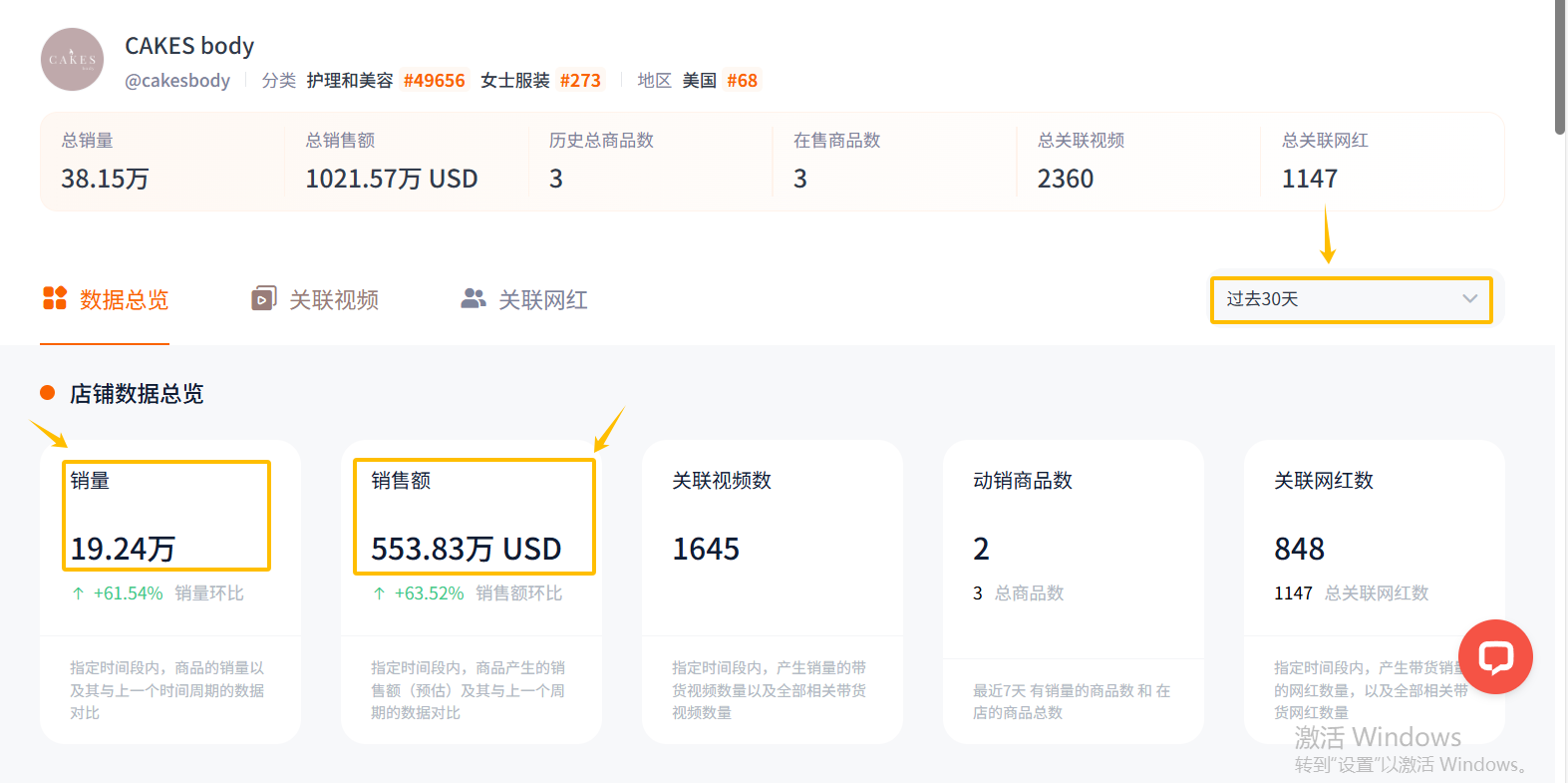Click the page vertical scrollbar thumb
The width and height of the screenshot is (1568, 783).
1560,67
